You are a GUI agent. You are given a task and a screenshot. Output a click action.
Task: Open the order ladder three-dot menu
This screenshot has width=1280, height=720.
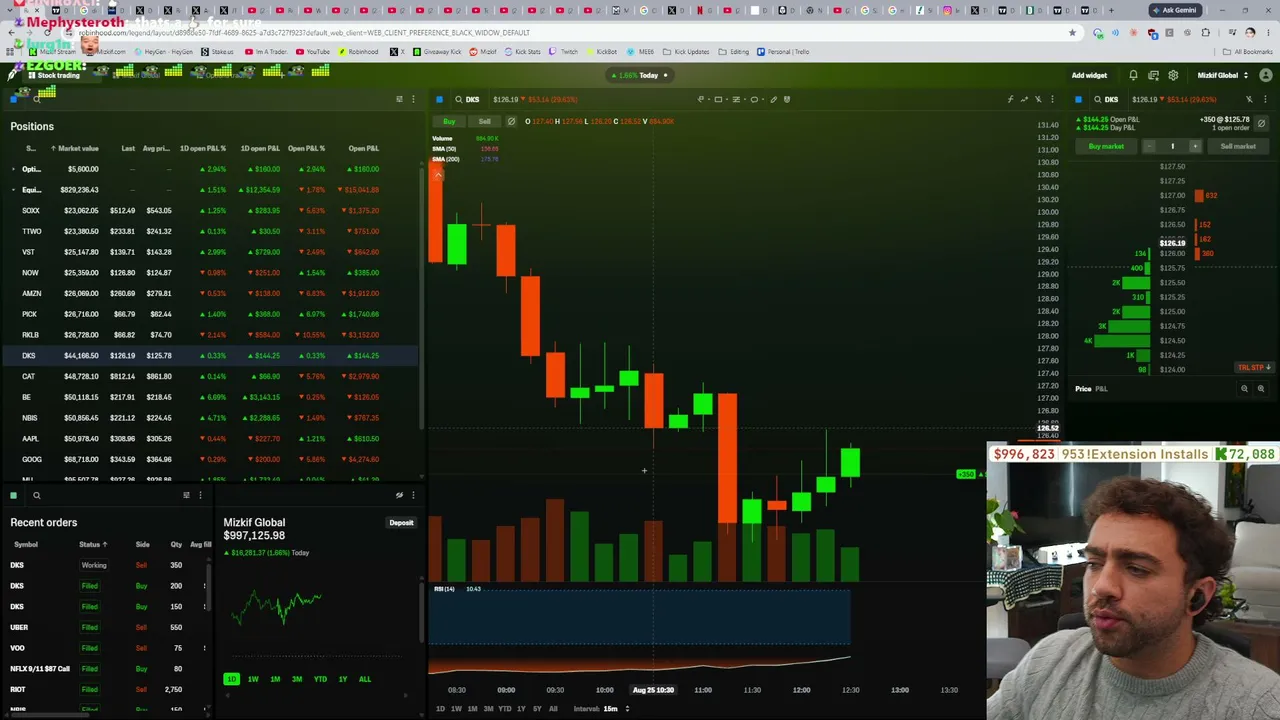pos(1264,99)
